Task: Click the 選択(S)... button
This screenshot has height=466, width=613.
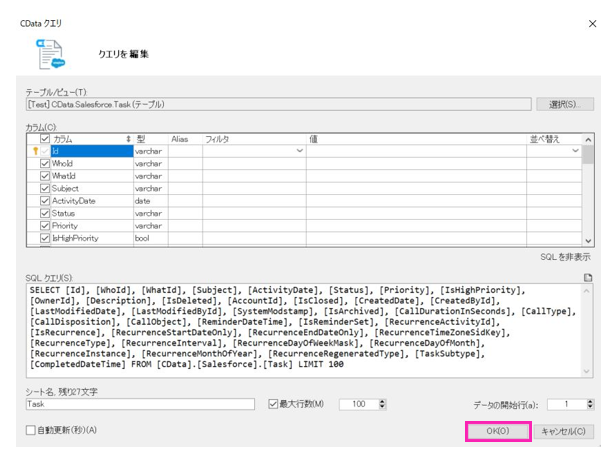Action: (565, 104)
